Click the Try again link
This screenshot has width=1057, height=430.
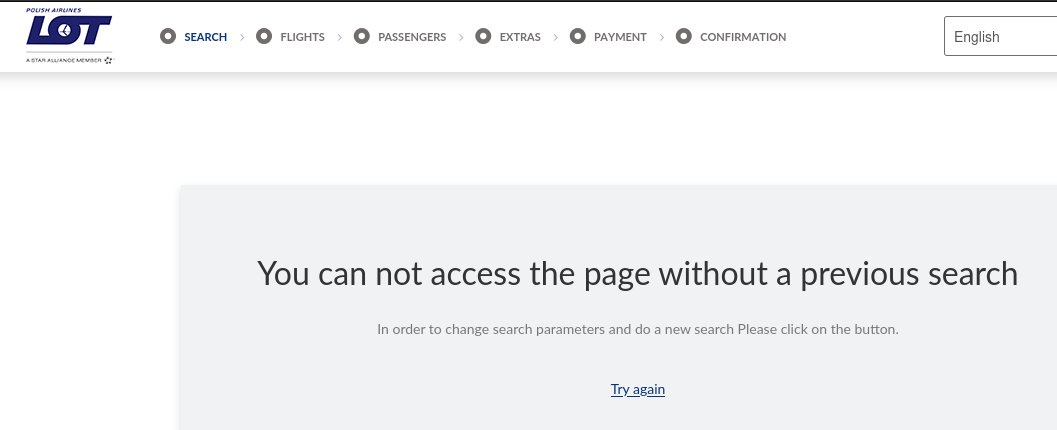click(638, 389)
